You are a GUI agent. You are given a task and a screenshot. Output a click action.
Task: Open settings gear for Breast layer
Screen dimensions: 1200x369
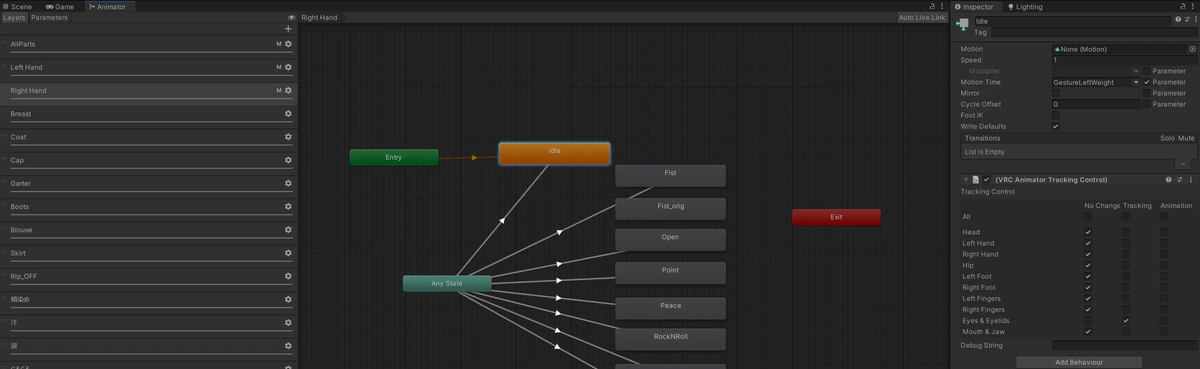(x=289, y=114)
